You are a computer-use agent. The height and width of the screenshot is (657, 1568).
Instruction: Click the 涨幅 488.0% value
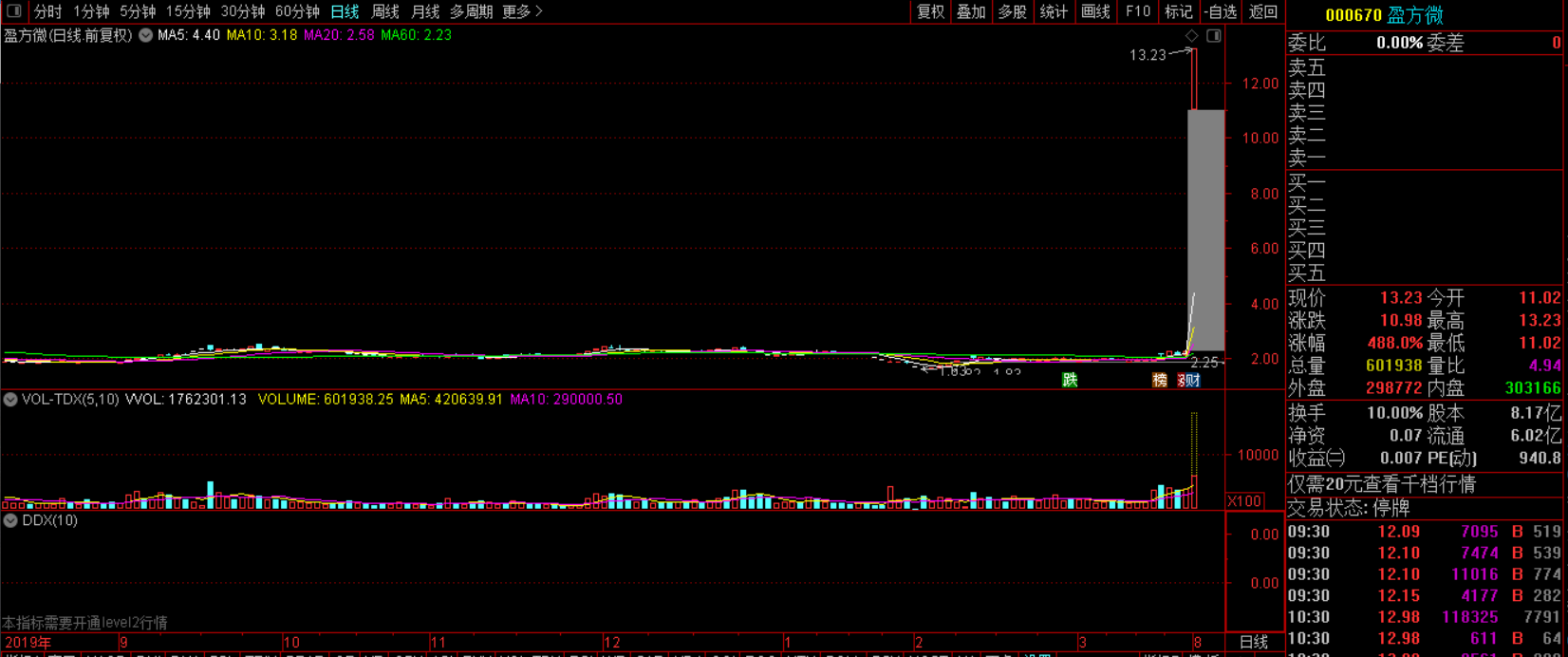tap(1395, 344)
